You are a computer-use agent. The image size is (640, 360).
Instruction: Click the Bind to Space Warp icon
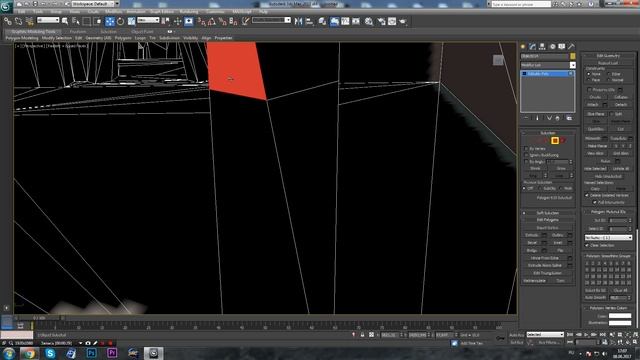point(29,21)
